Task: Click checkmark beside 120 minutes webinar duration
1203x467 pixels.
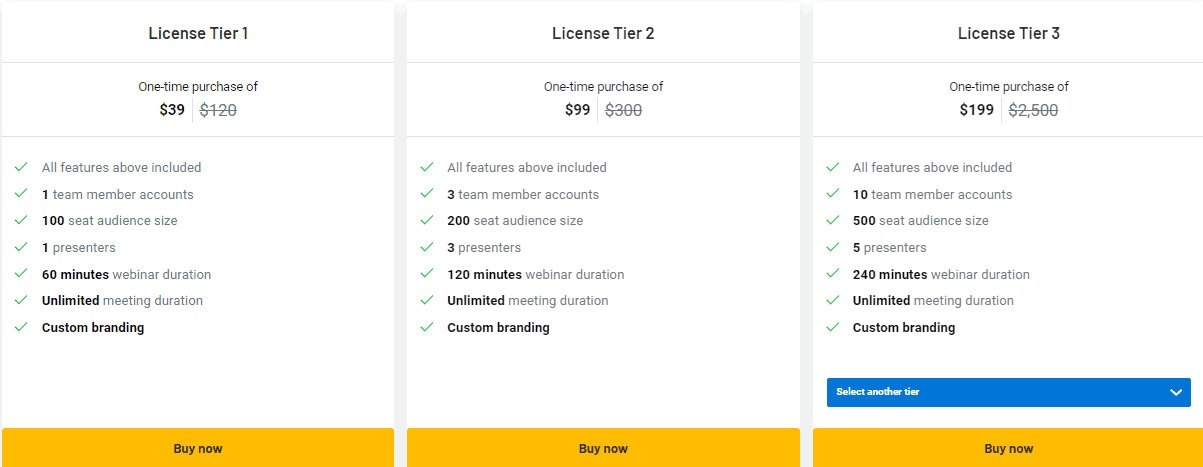Action: (427, 274)
